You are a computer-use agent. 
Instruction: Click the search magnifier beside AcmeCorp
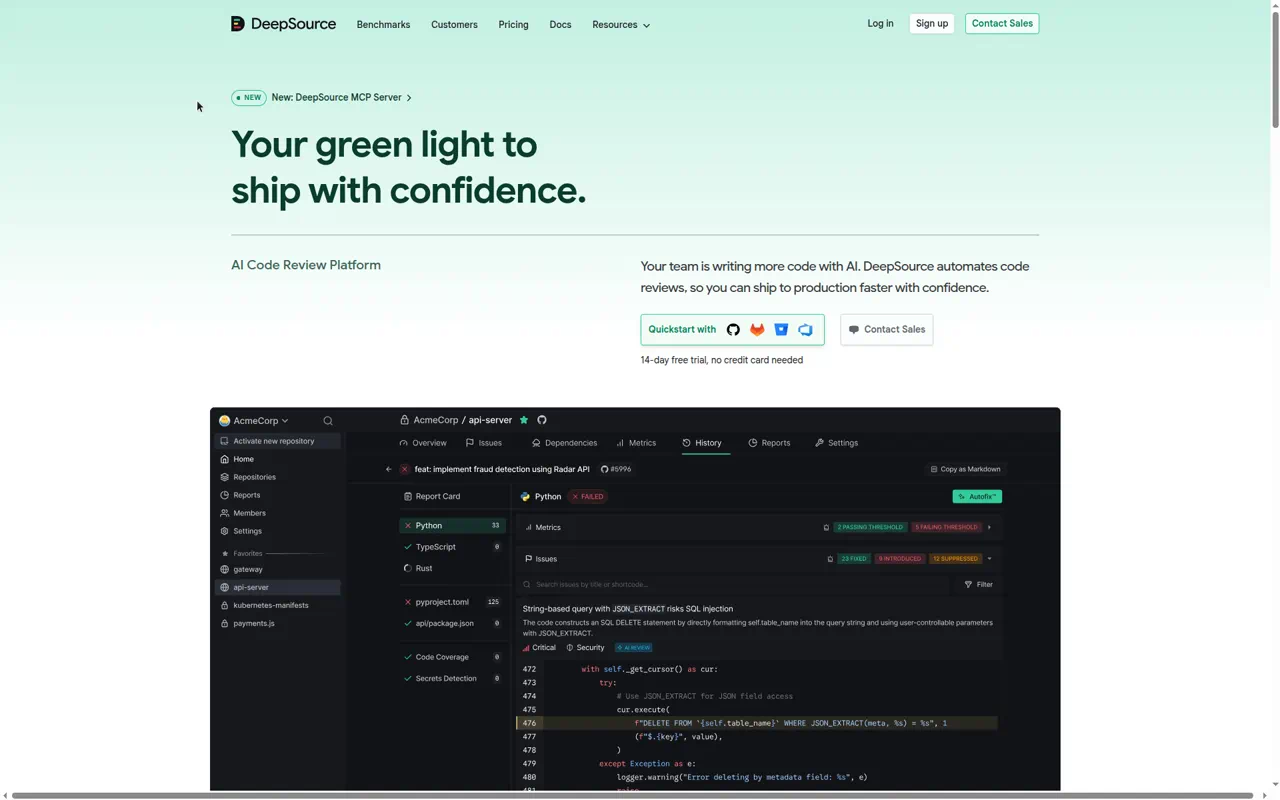[x=328, y=421]
